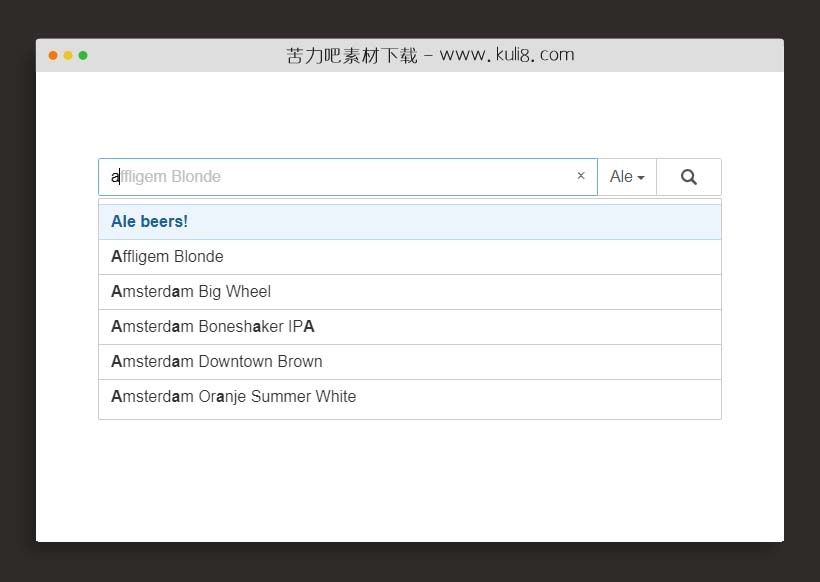Click the green dot in the title bar
820x582 pixels.
click(83, 55)
